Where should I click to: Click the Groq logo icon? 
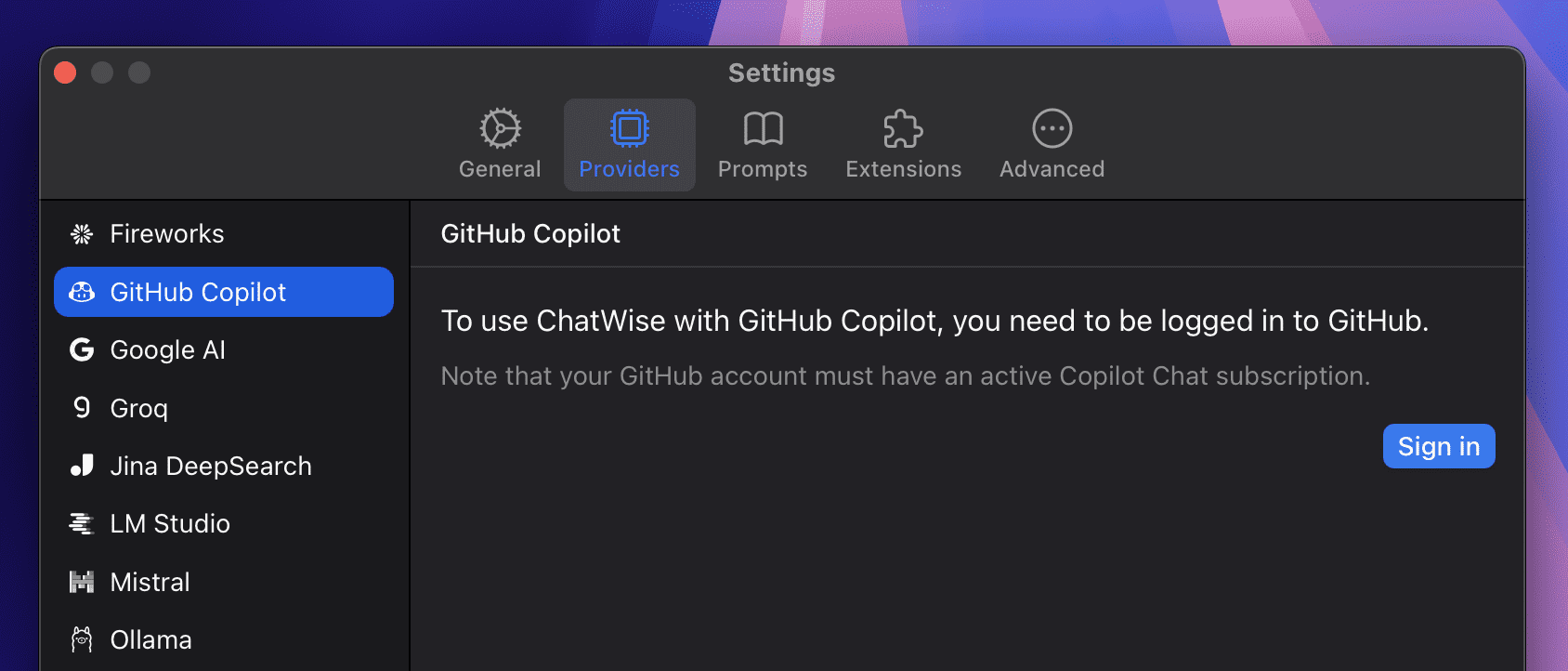pyautogui.click(x=82, y=408)
